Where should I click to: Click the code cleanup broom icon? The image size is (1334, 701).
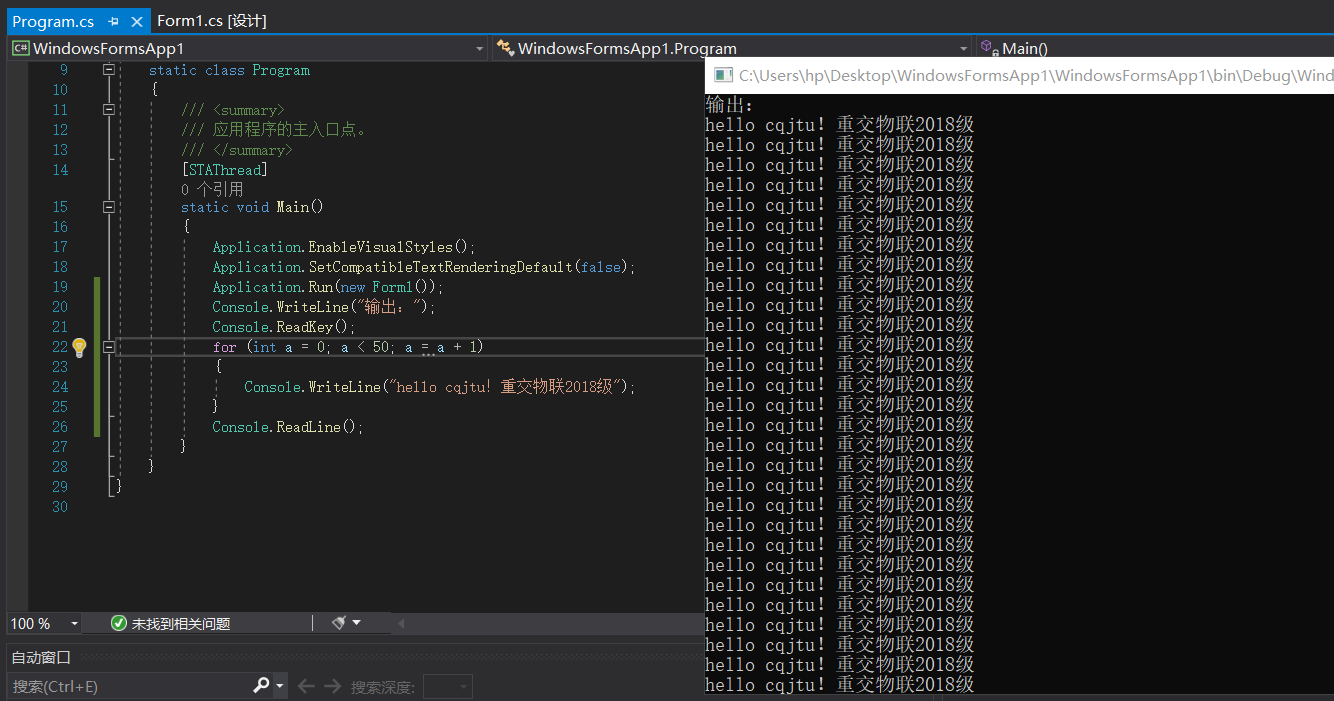coord(339,623)
